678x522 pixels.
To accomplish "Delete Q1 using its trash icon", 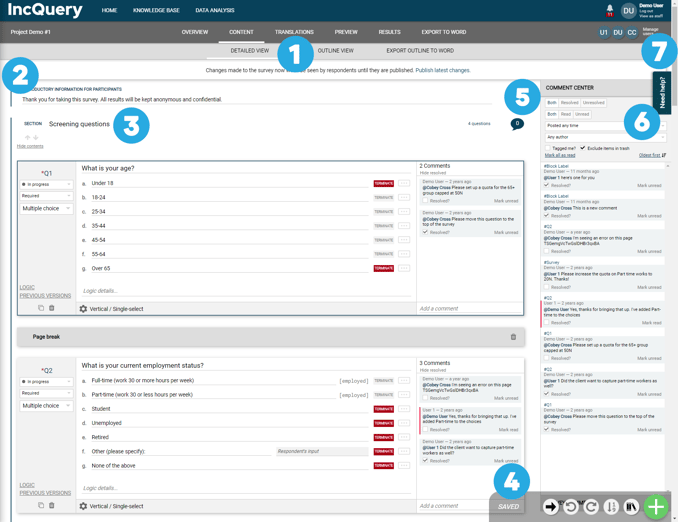I will click(x=52, y=308).
